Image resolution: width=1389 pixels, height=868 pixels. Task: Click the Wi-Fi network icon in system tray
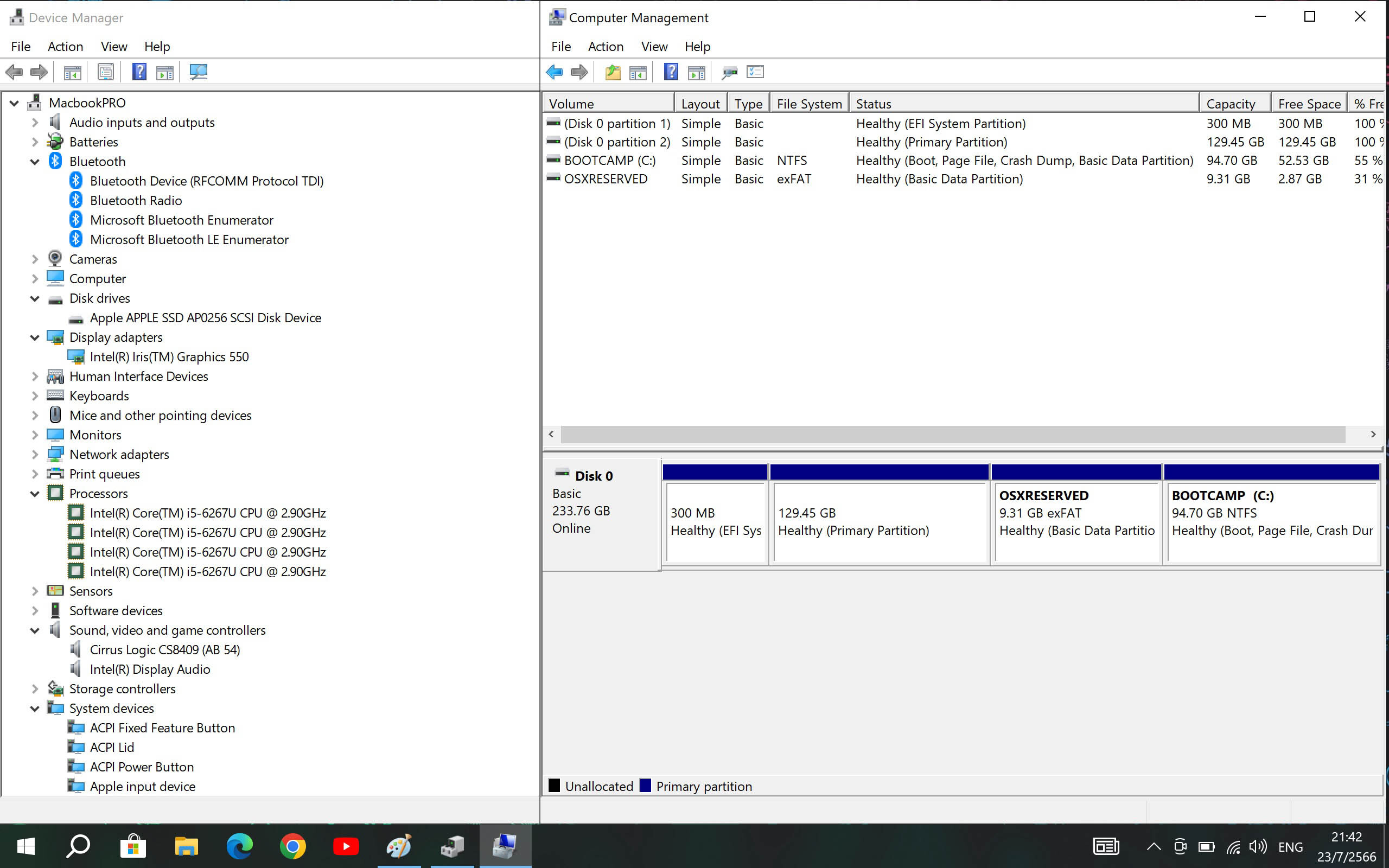[x=1233, y=847]
